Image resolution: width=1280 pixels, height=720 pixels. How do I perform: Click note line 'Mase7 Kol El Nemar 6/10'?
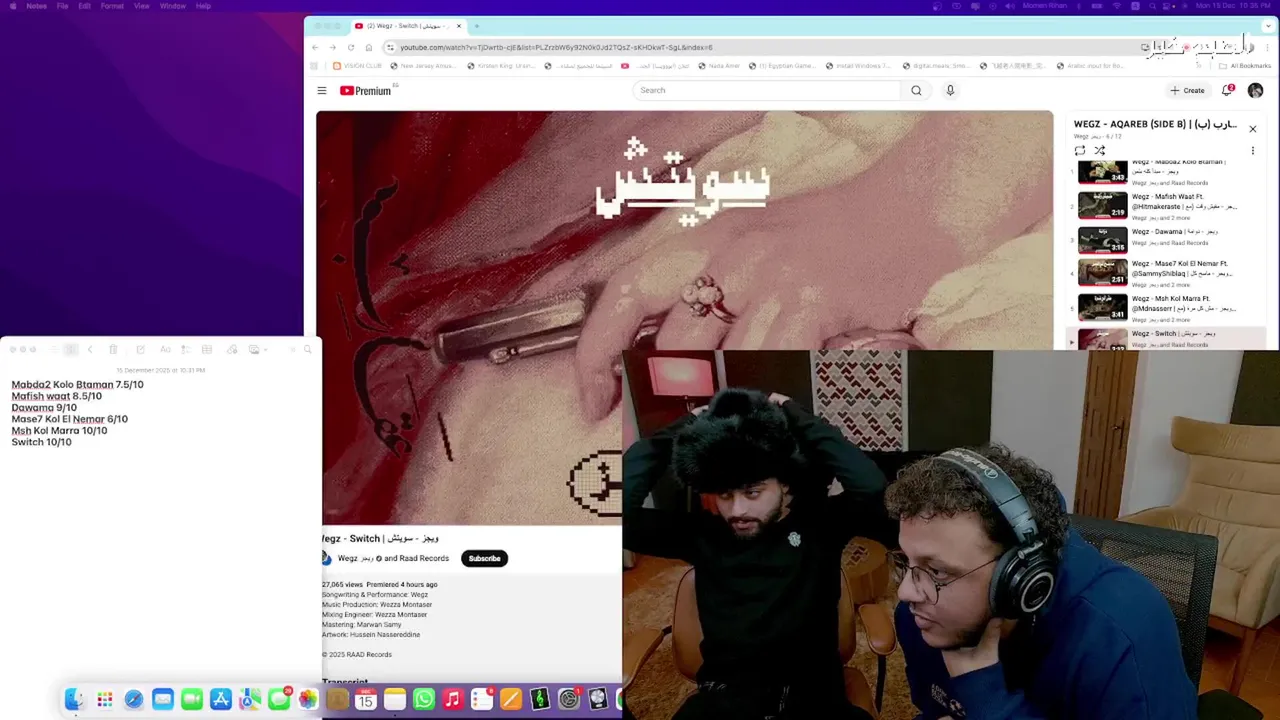coord(69,419)
